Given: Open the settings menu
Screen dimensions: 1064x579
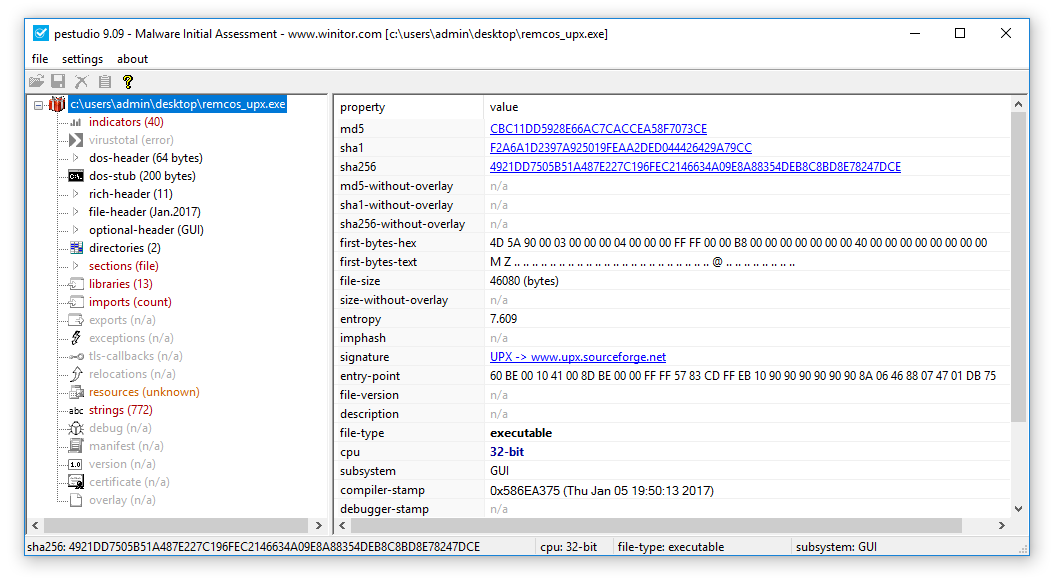Looking at the screenshot, I should [82, 59].
